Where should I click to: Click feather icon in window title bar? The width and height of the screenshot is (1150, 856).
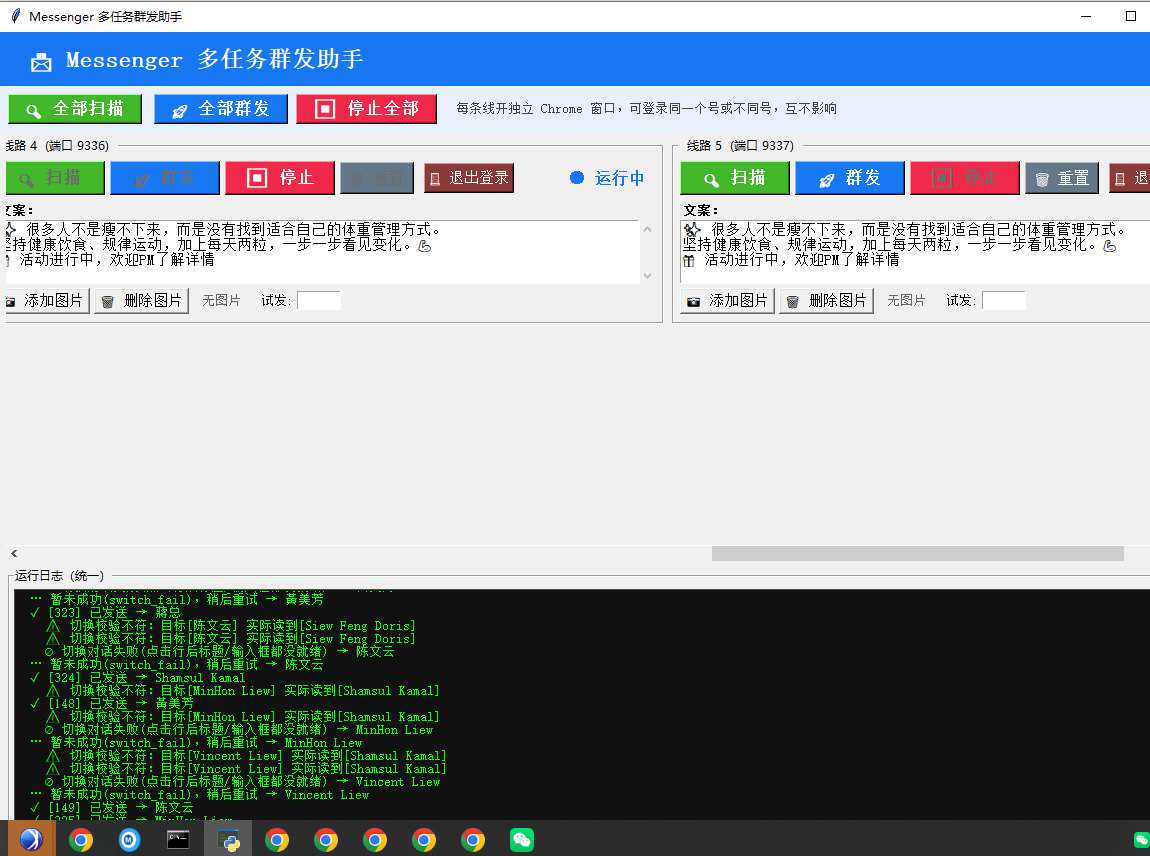pyautogui.click(x=15, y=15)
